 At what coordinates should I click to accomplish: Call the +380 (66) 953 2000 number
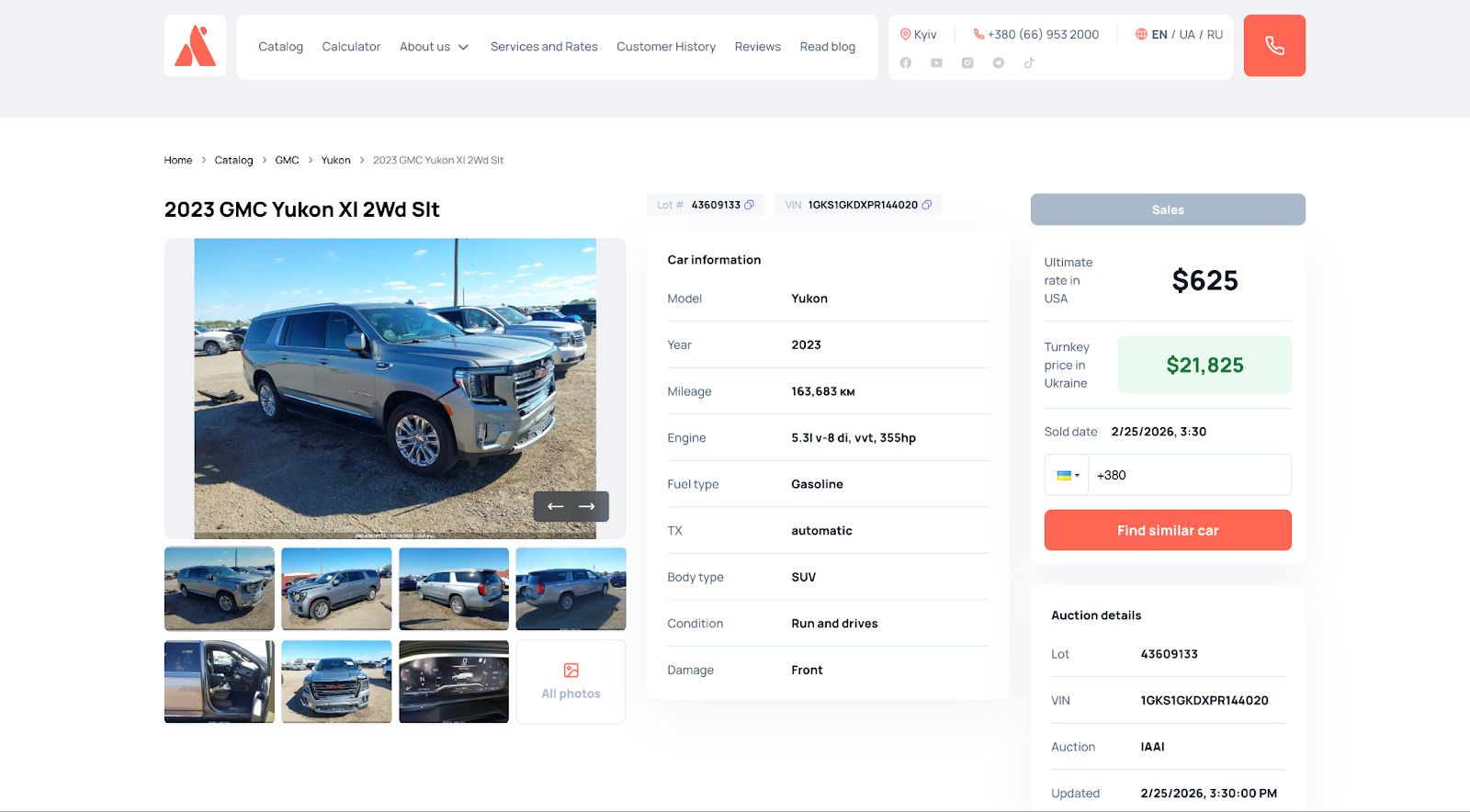point(1043,34)
